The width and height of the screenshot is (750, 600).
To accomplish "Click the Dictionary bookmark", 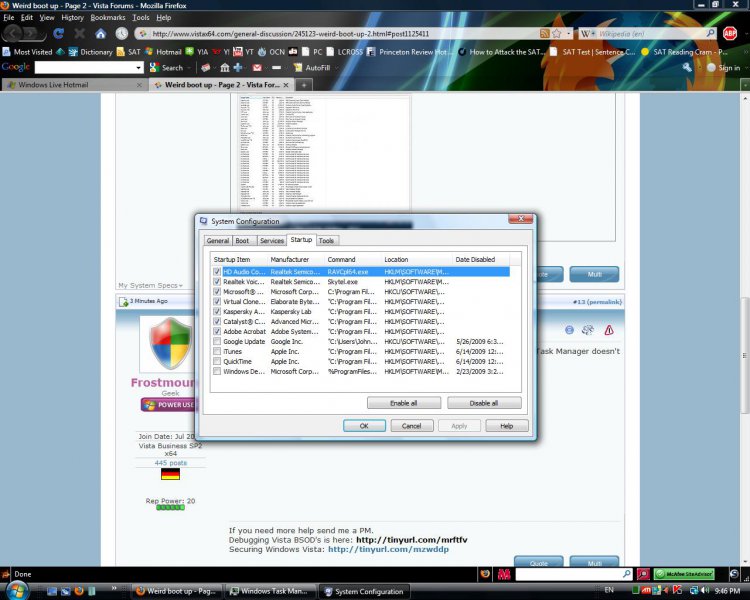I will (90, 52).
